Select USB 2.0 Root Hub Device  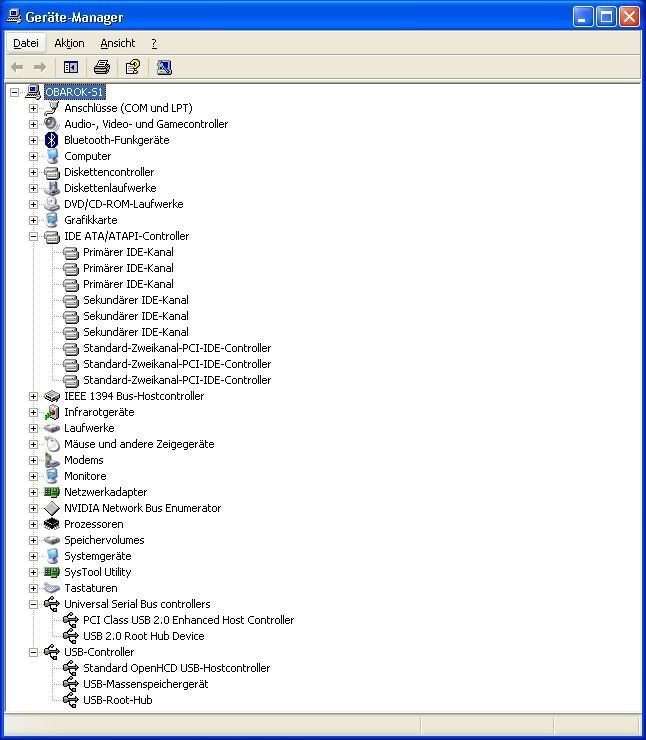pos(143,636)
